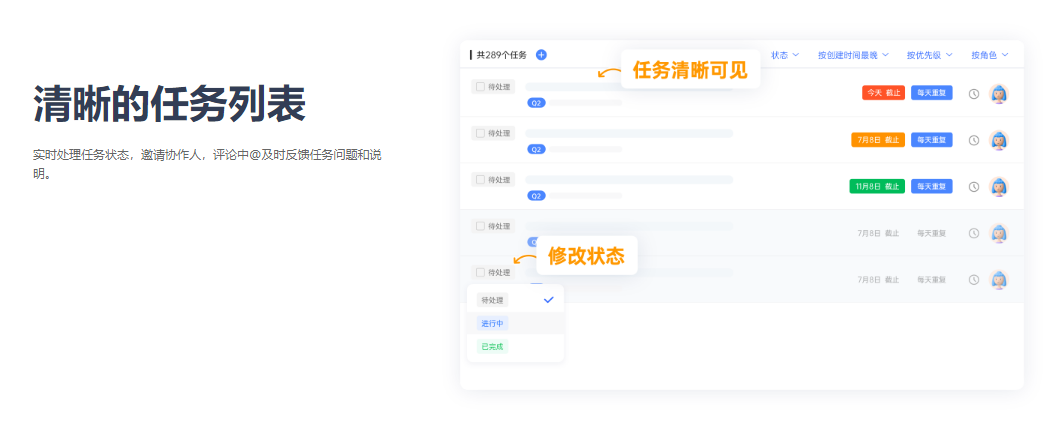The width and height of the screenshot is (1050, 422).
Task: Click the paragraph starting 实时处理任务状态
Action: click(207, 165)
